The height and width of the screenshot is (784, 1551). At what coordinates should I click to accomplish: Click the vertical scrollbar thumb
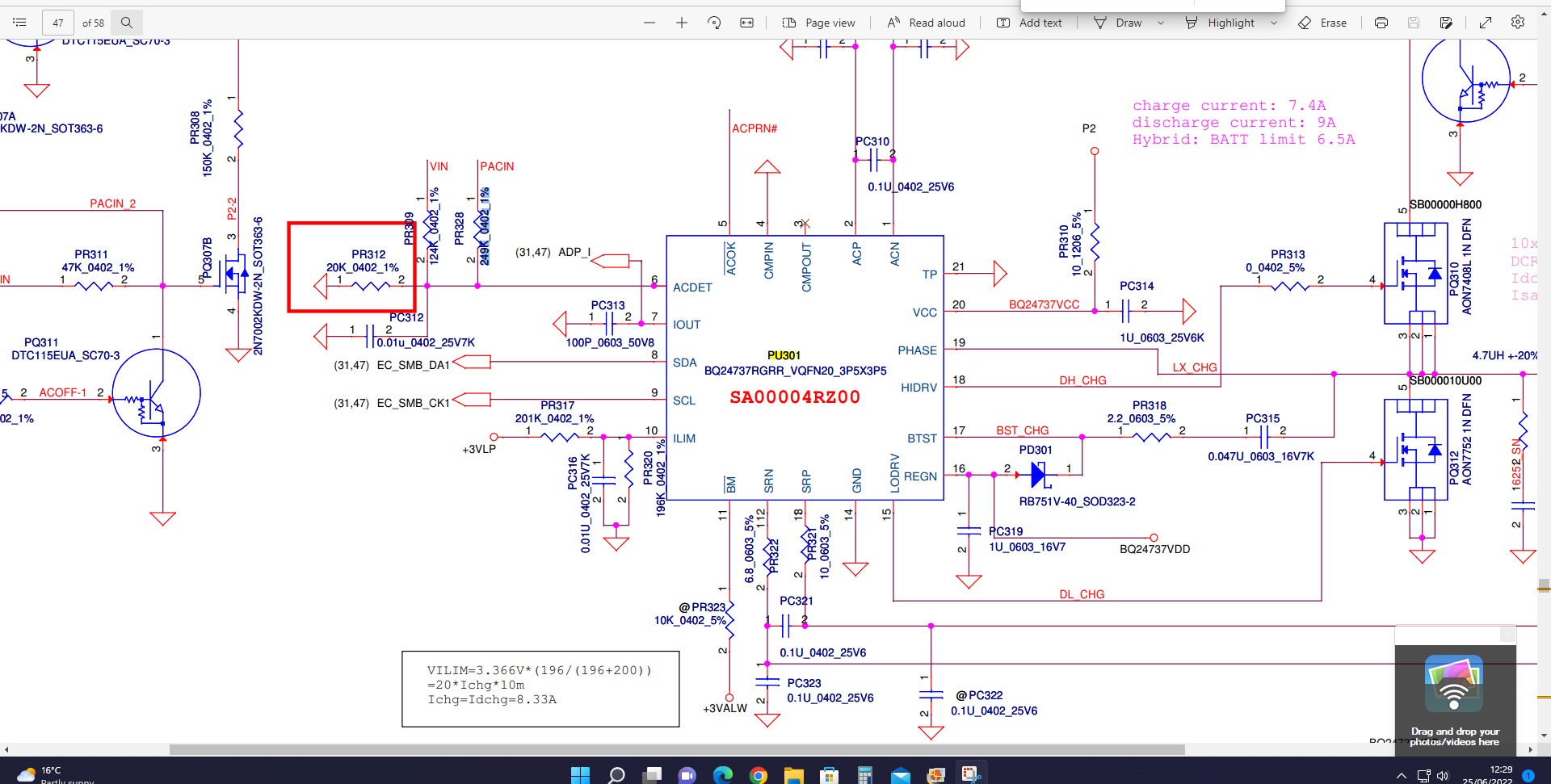point(1544,585)
